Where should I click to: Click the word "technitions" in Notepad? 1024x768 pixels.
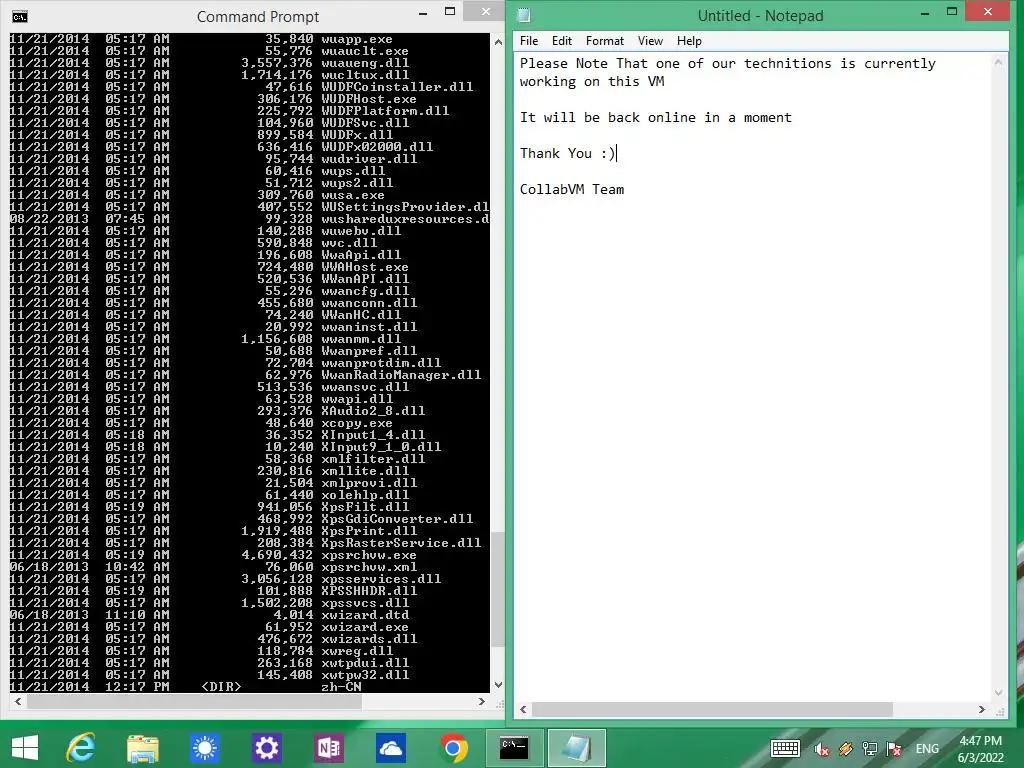point(788,63)
